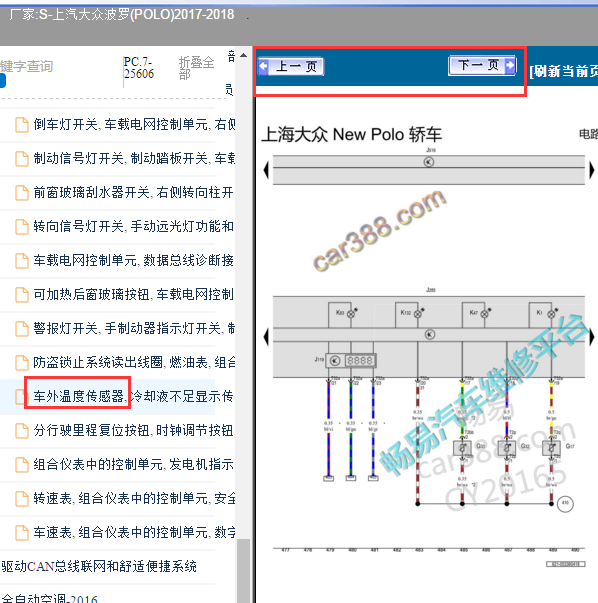
Task: Click document icon beside 前窗玻璃刮水器开关
Action: [x=22, y=192]
